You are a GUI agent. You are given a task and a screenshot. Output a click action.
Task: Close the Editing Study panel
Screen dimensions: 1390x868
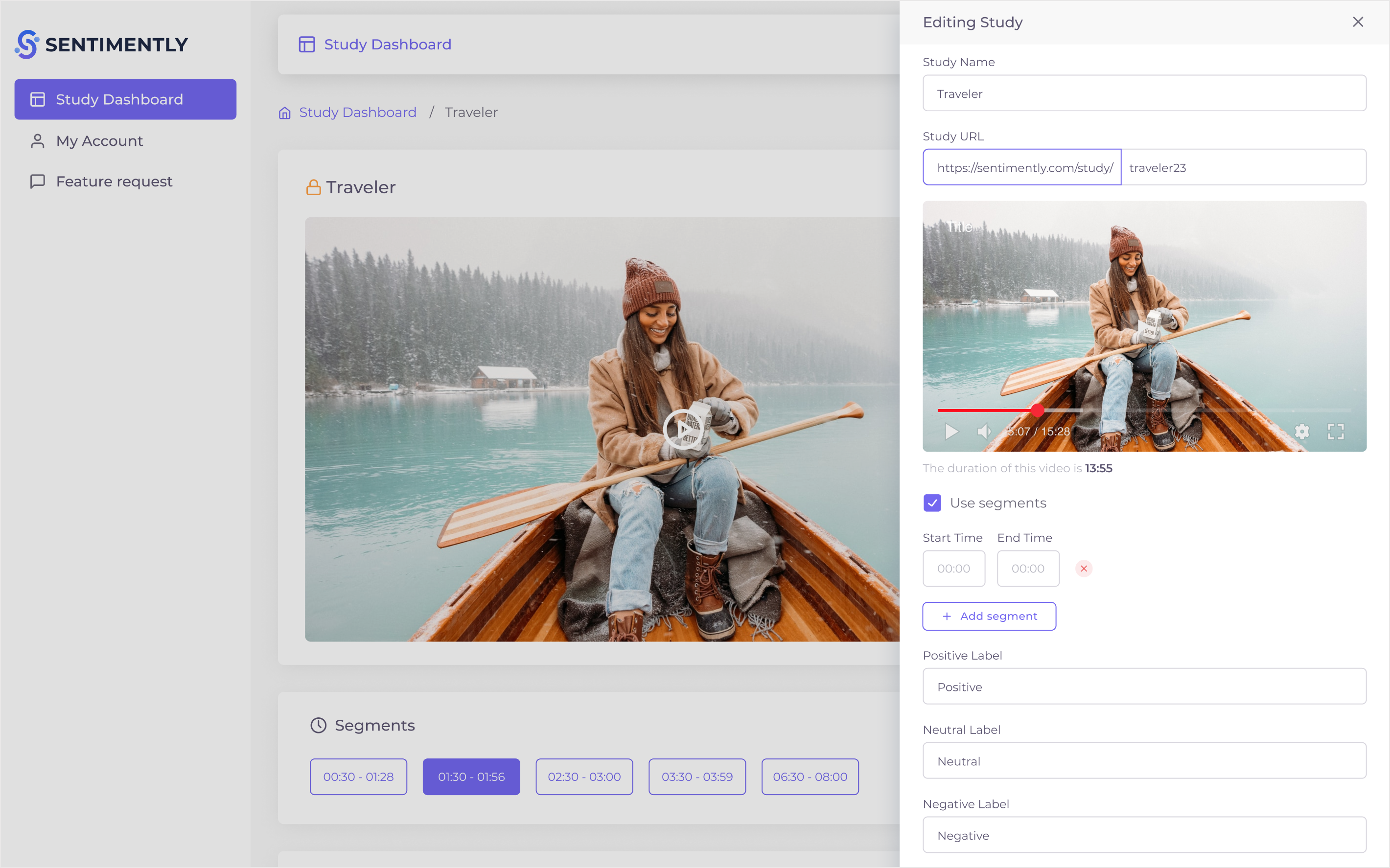[x=1357, y=22]
